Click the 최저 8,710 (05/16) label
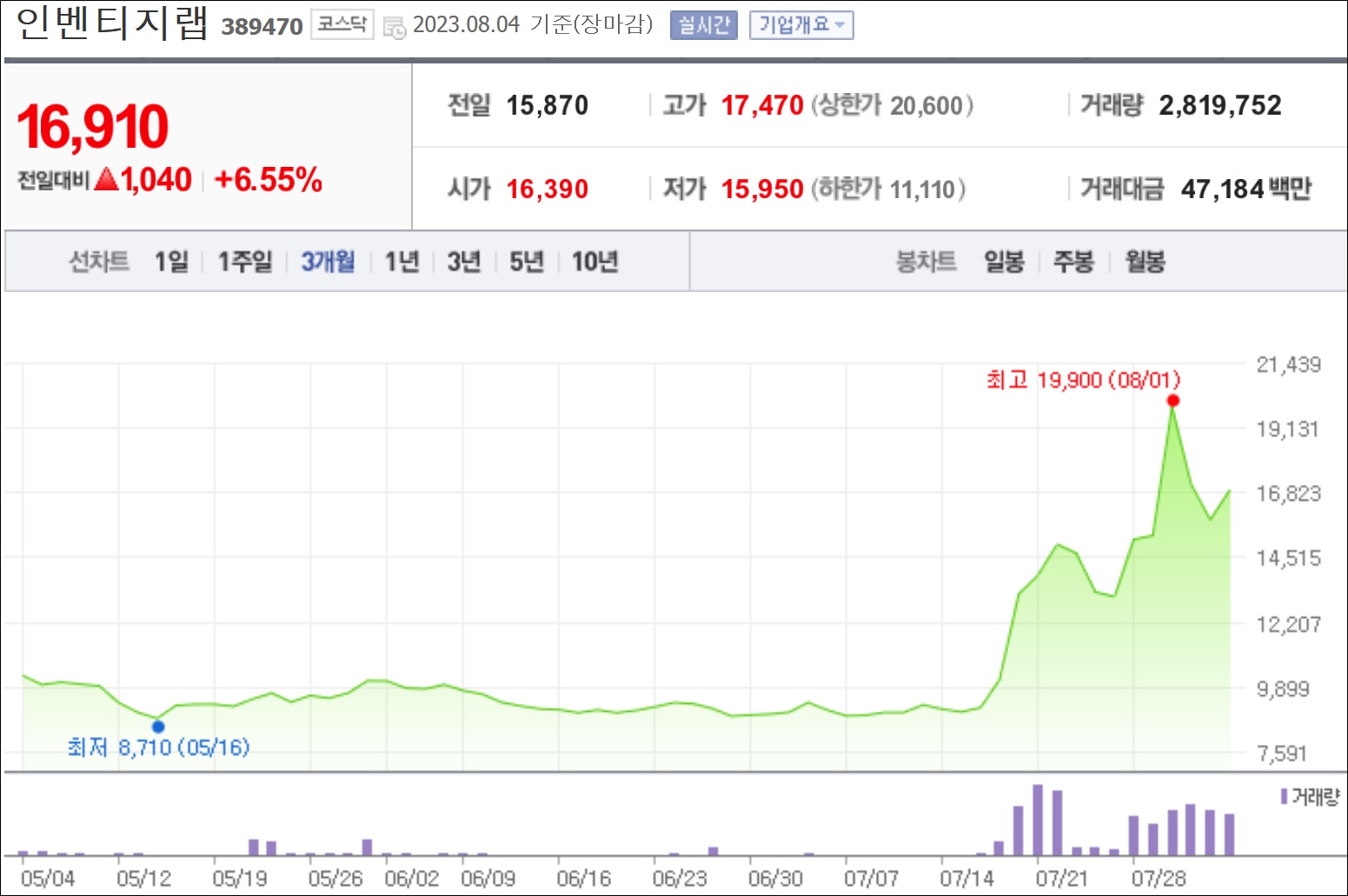The image size is (1348, 896). click(158, 747)
